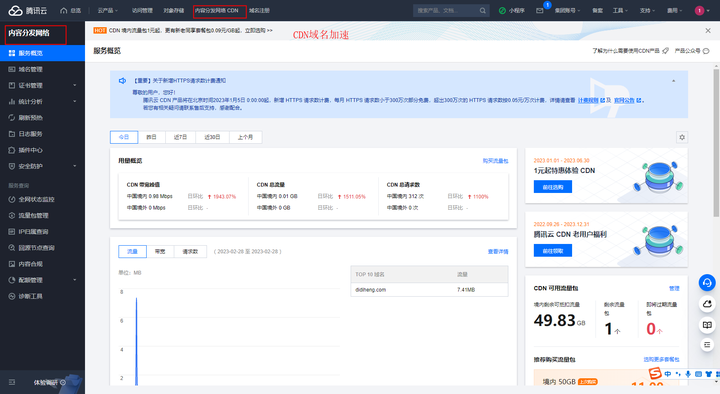Click the Tencent Cloud logo
Viewport: 720px width, 394px height.
click(x=28, y=11)
